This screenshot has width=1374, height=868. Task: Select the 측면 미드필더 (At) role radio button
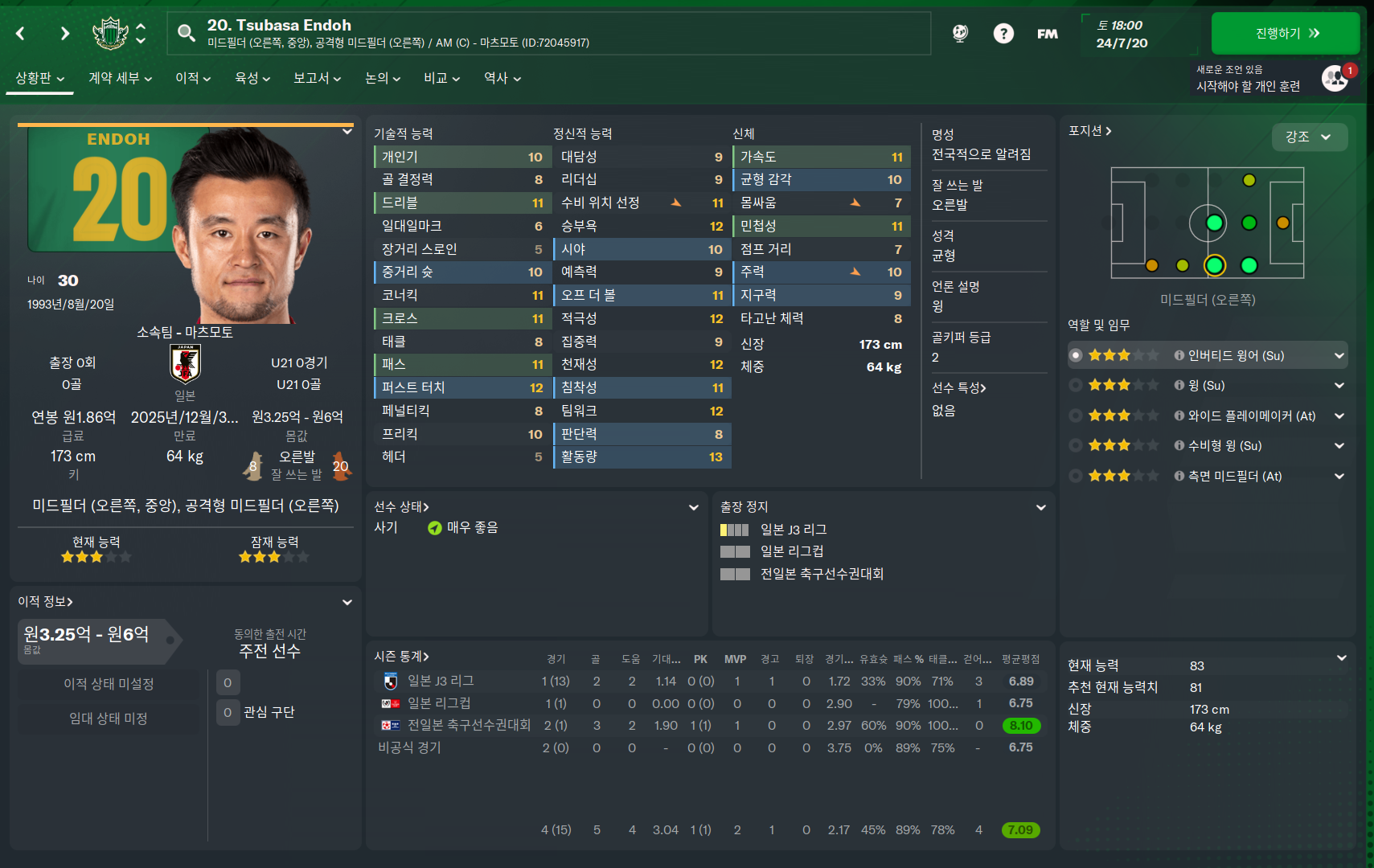click(x=1076, y=476)
